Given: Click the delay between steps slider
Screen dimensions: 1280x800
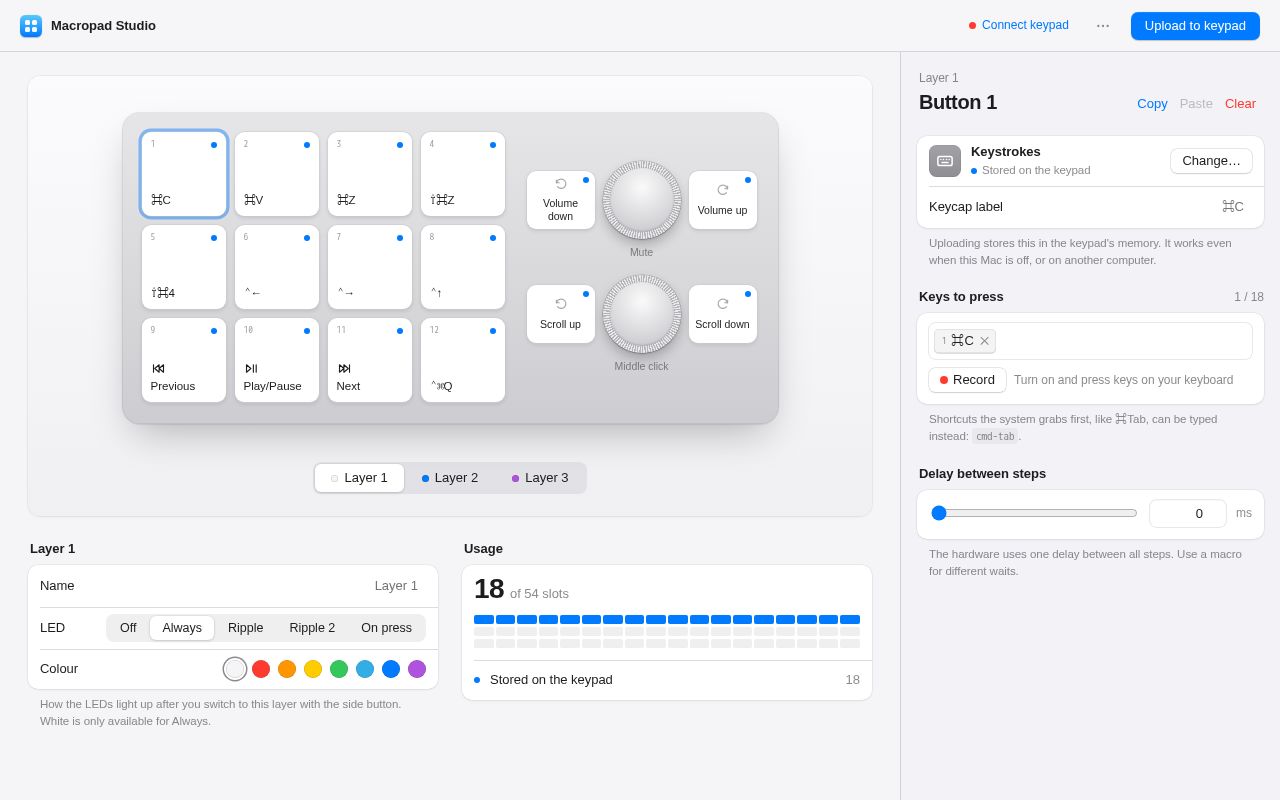Looking at the screenshot, I should click(x=1034, y=513).
